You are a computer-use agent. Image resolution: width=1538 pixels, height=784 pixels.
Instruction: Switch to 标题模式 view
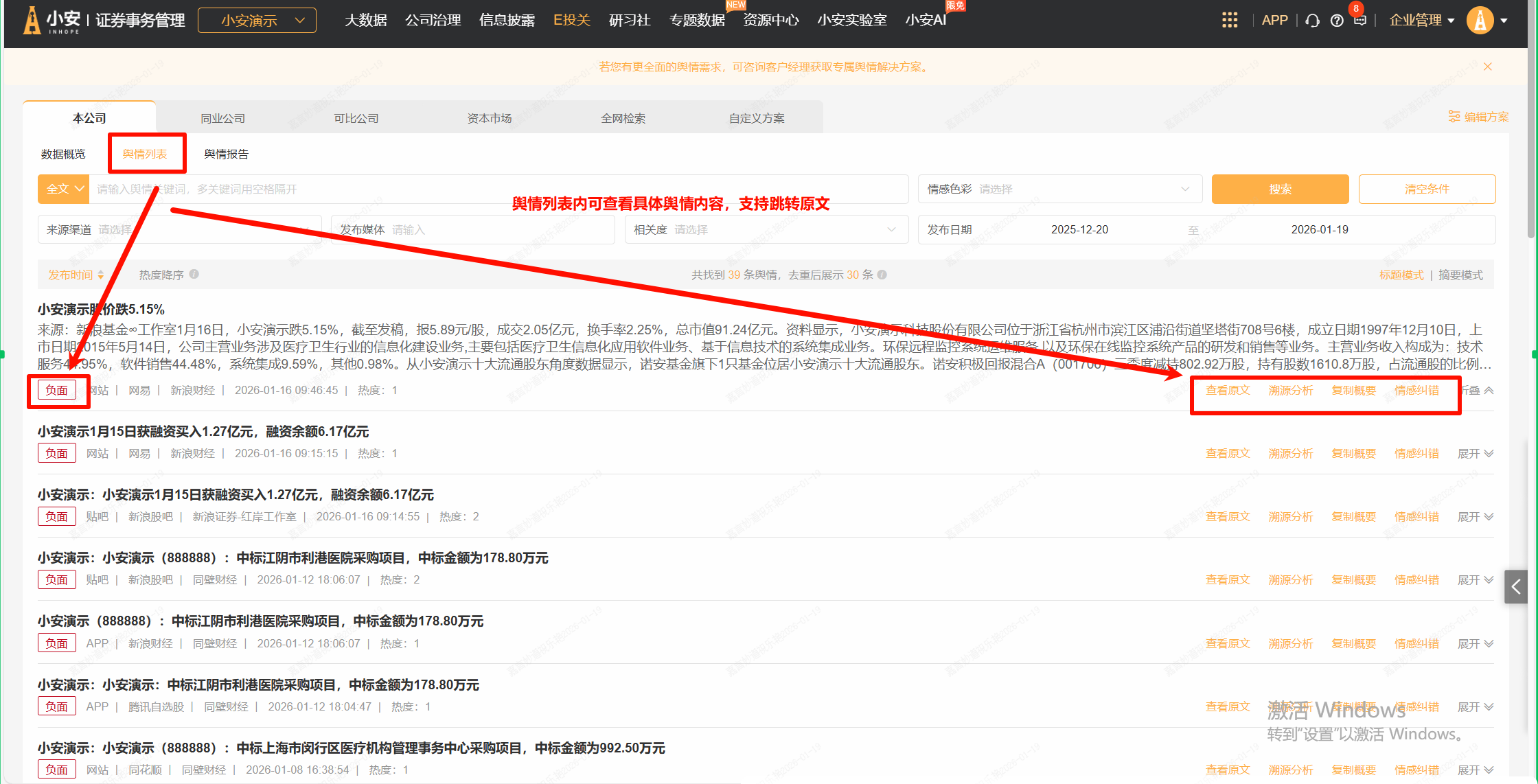(x=1401, y=275)
